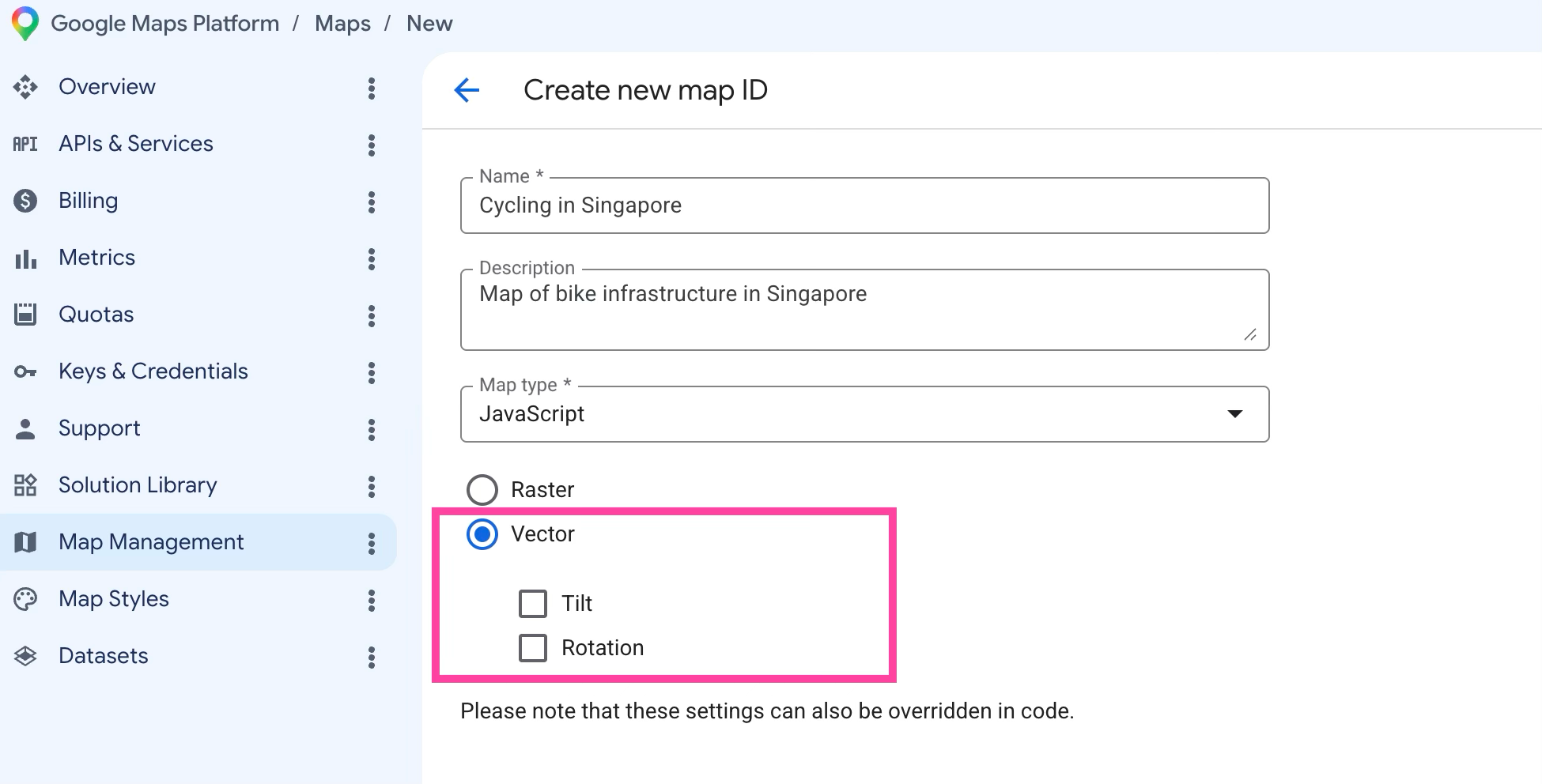Open Keys & Credentials section

(153, 371)
